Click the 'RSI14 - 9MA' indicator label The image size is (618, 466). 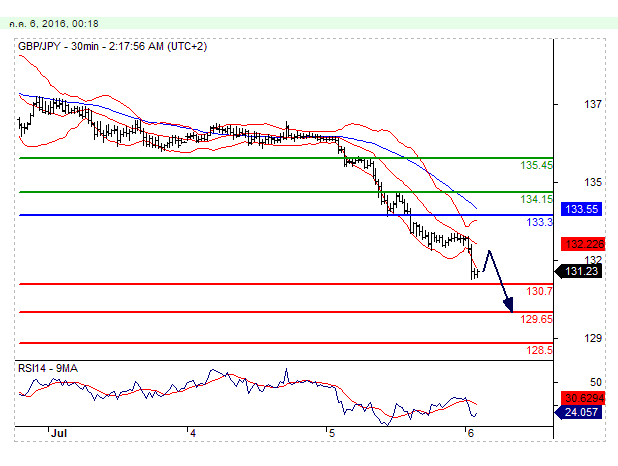point(48,369)
